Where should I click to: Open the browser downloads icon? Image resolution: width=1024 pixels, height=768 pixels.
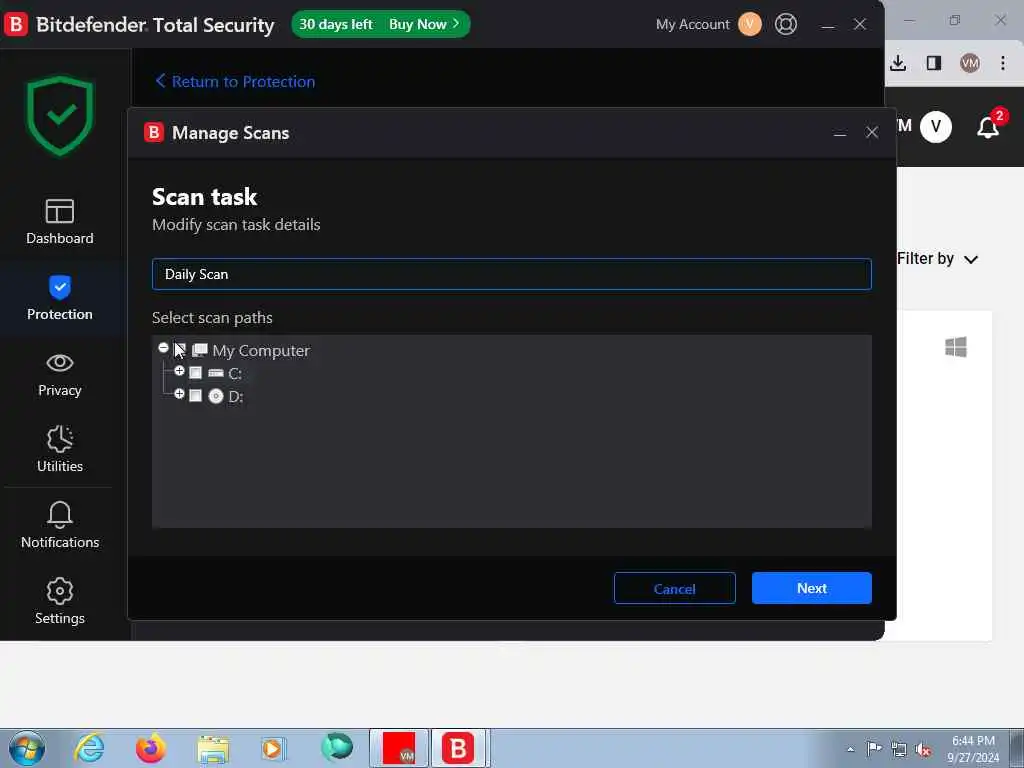[x=898, y=63]
